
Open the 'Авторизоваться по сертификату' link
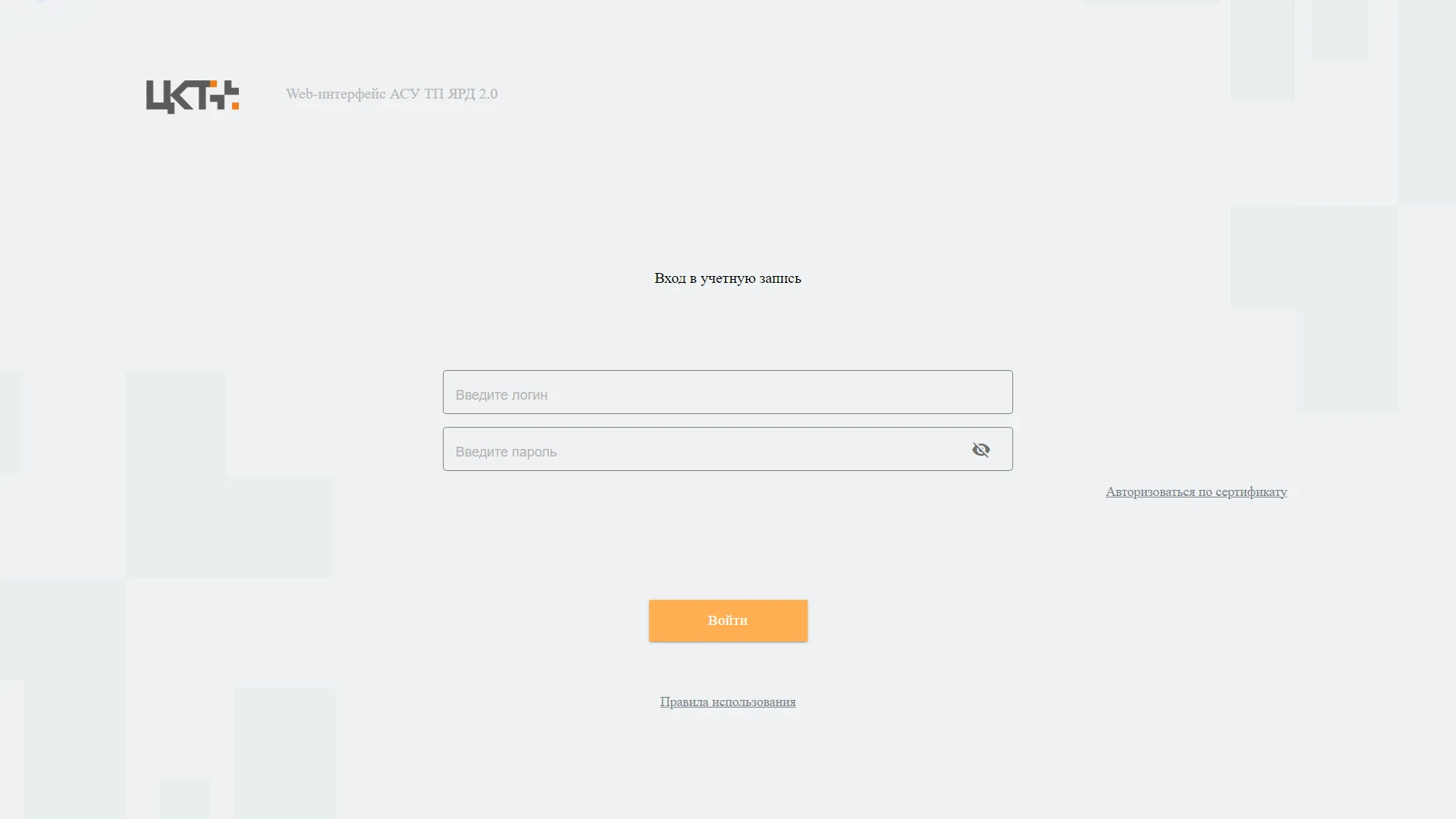tap(1196, 491)
